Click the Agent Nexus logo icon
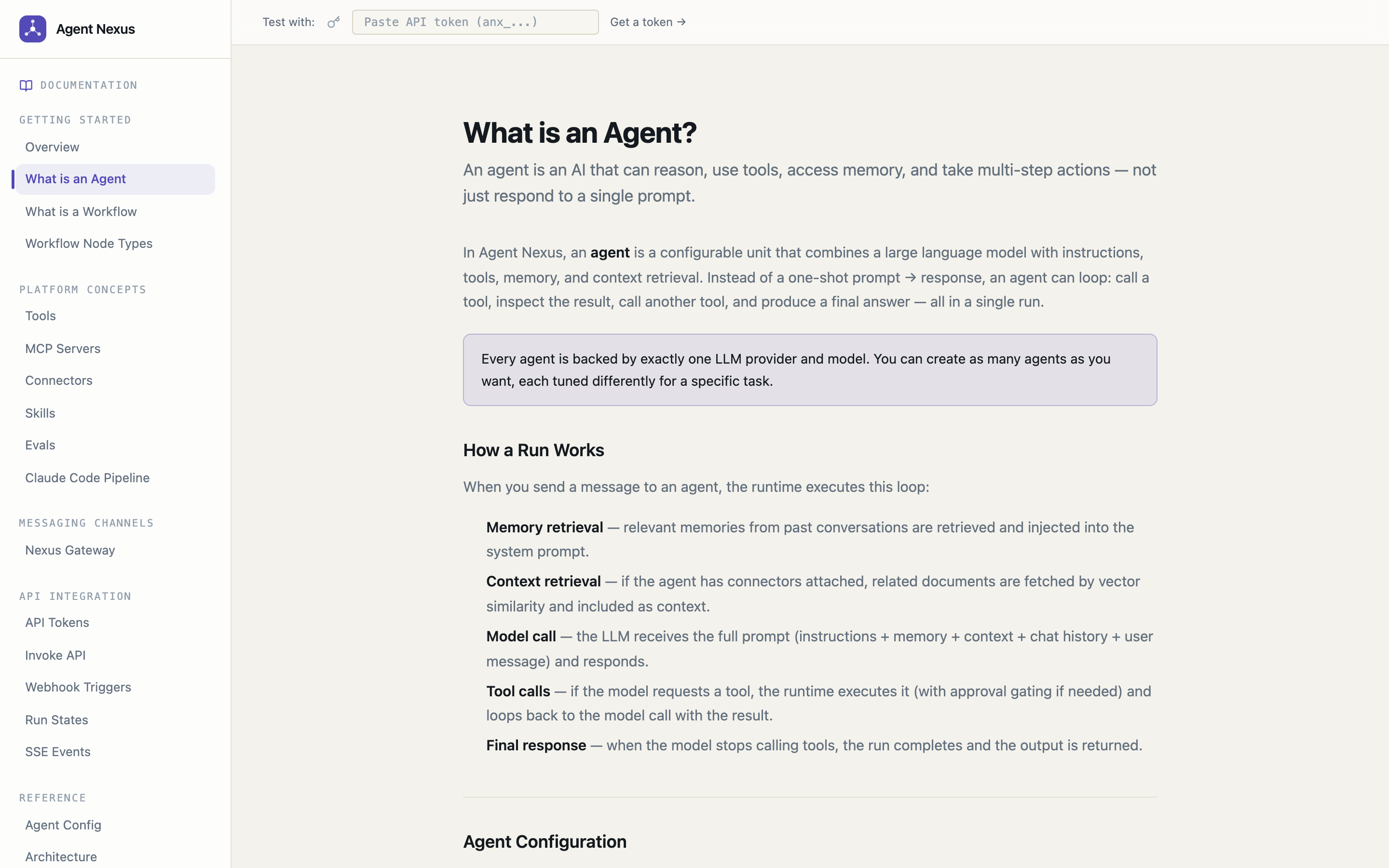Image resolution: width=1389 pixels, height=868 pixels. 33,29
